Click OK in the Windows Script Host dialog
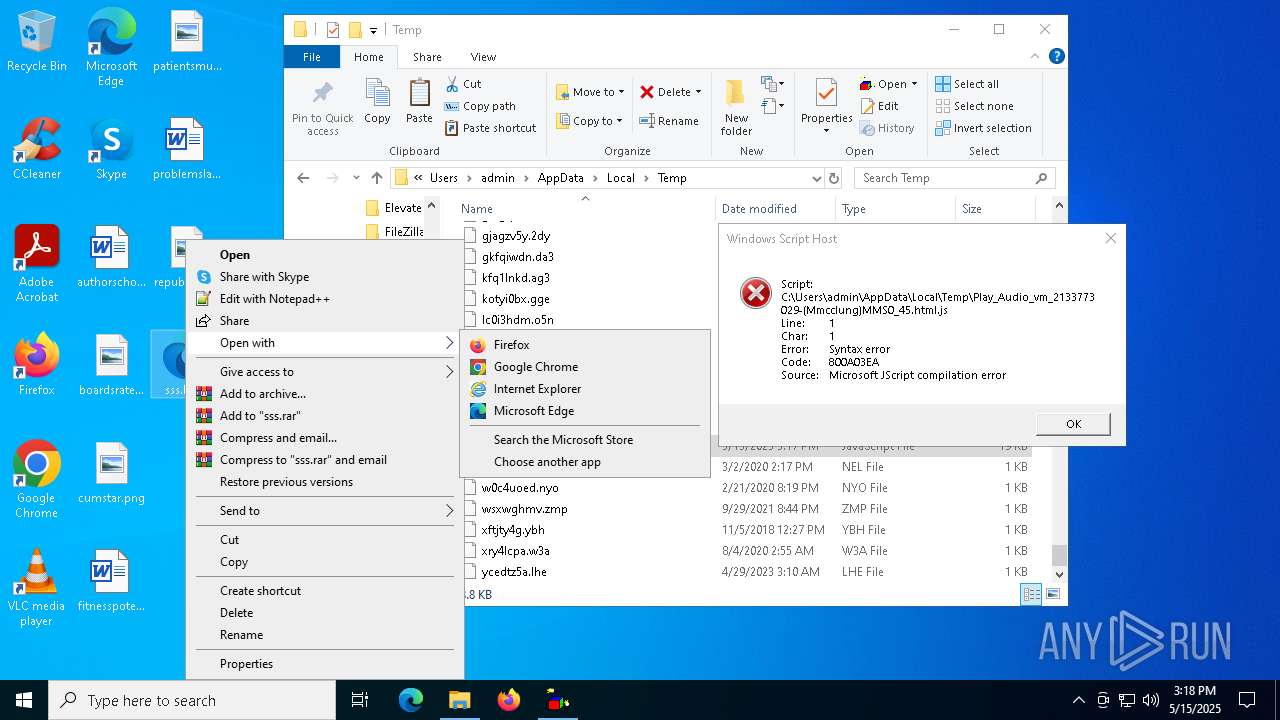Viewport: 1280px width, 720px height. (x=1073, y=424)
